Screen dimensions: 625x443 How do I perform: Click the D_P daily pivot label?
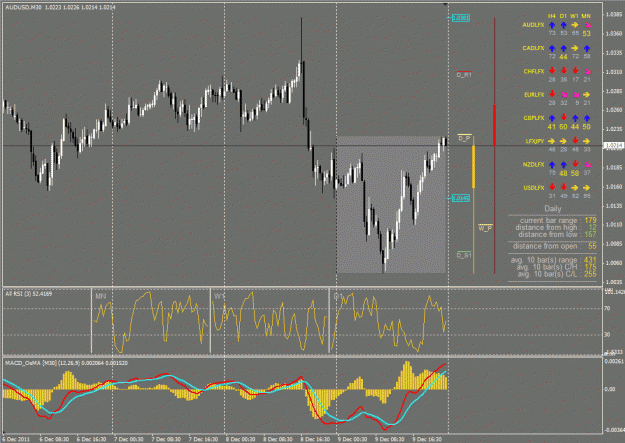point(464,138)
